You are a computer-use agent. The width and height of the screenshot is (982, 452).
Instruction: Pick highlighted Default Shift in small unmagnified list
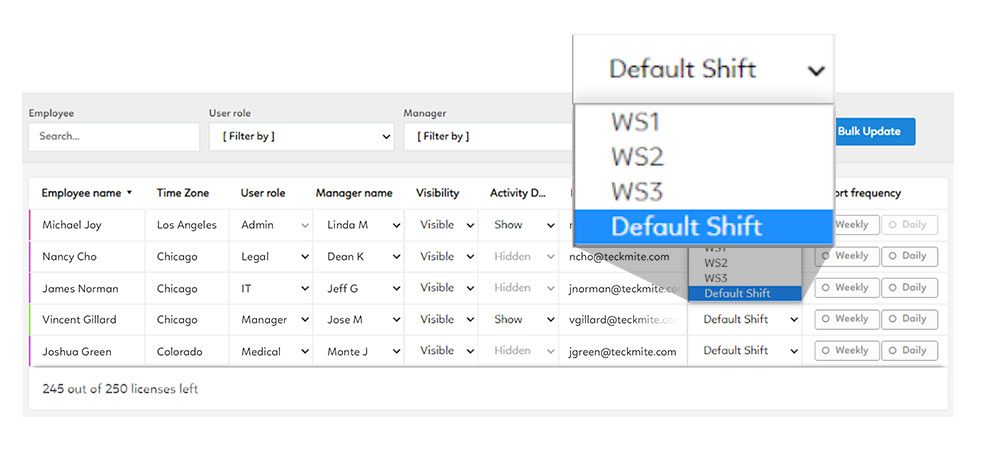coord(745,294)
